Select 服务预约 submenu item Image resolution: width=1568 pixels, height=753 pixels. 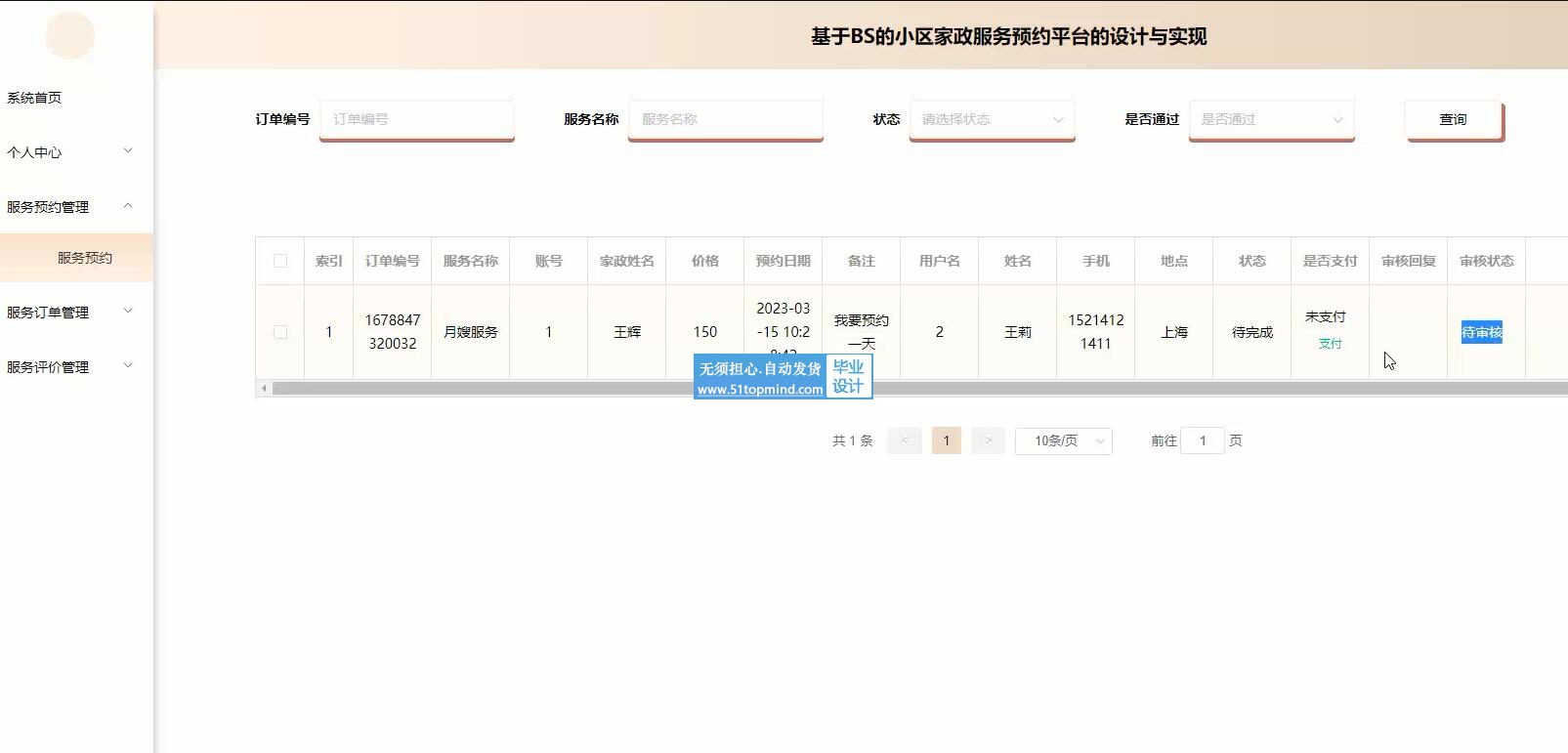coord(85,258)
